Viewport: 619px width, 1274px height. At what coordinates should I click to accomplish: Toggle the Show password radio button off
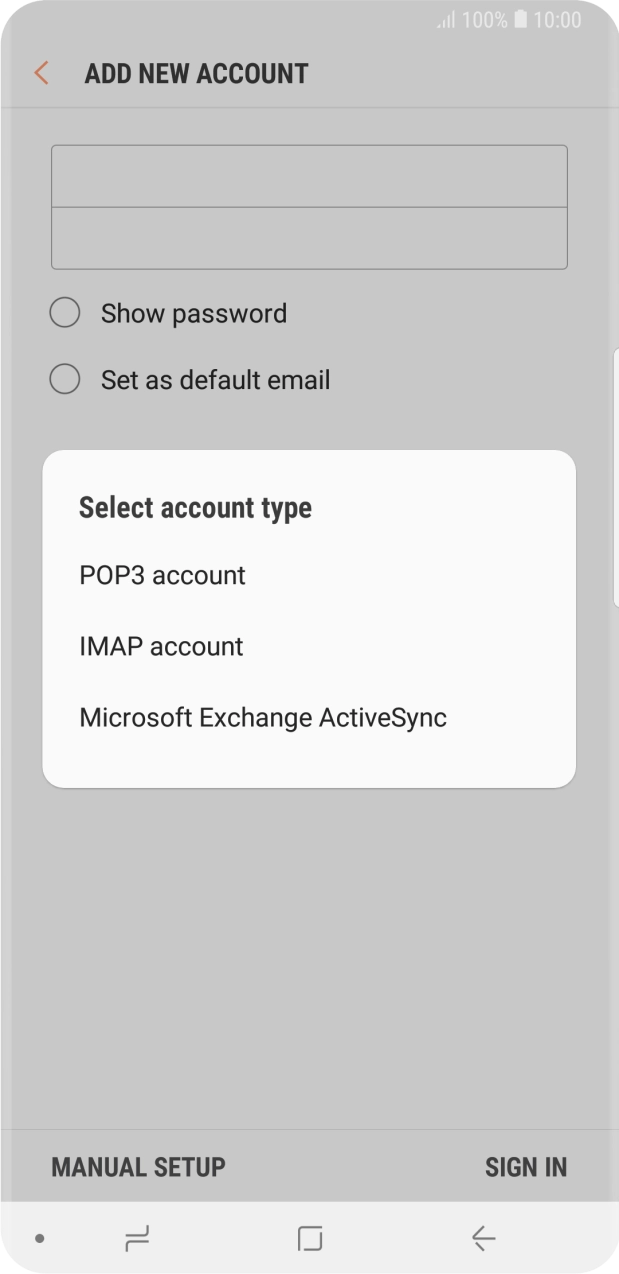tap(64, 312)
